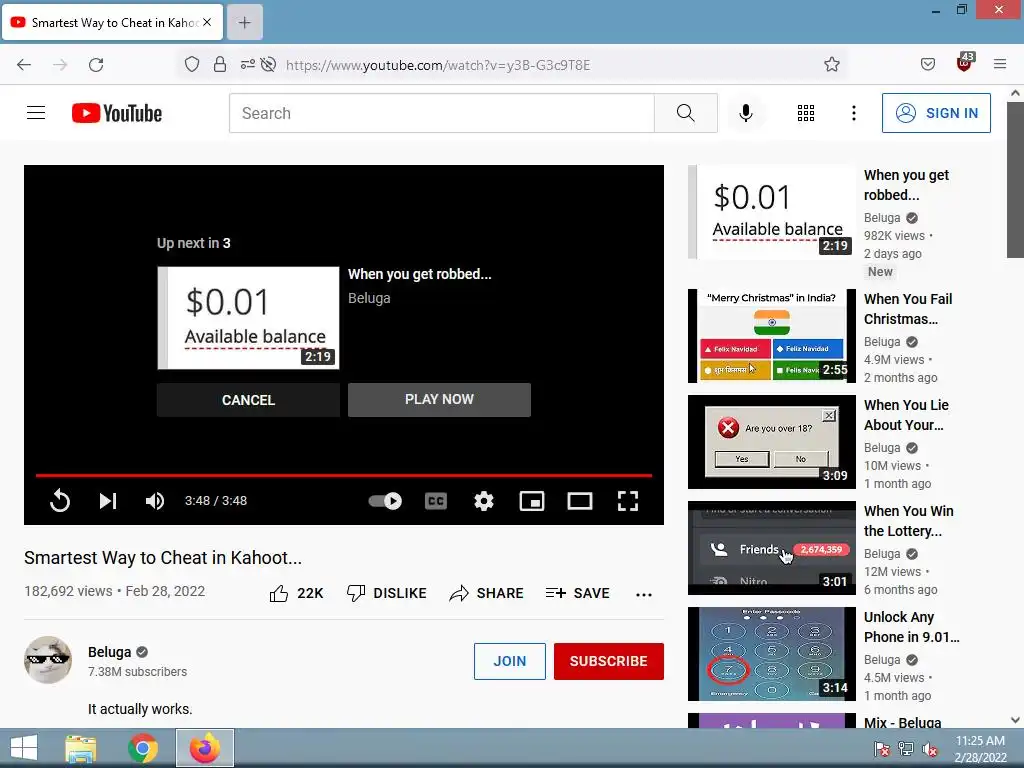Open the Beluga channel avatar
1024x768 pixels.
point(48,660)
